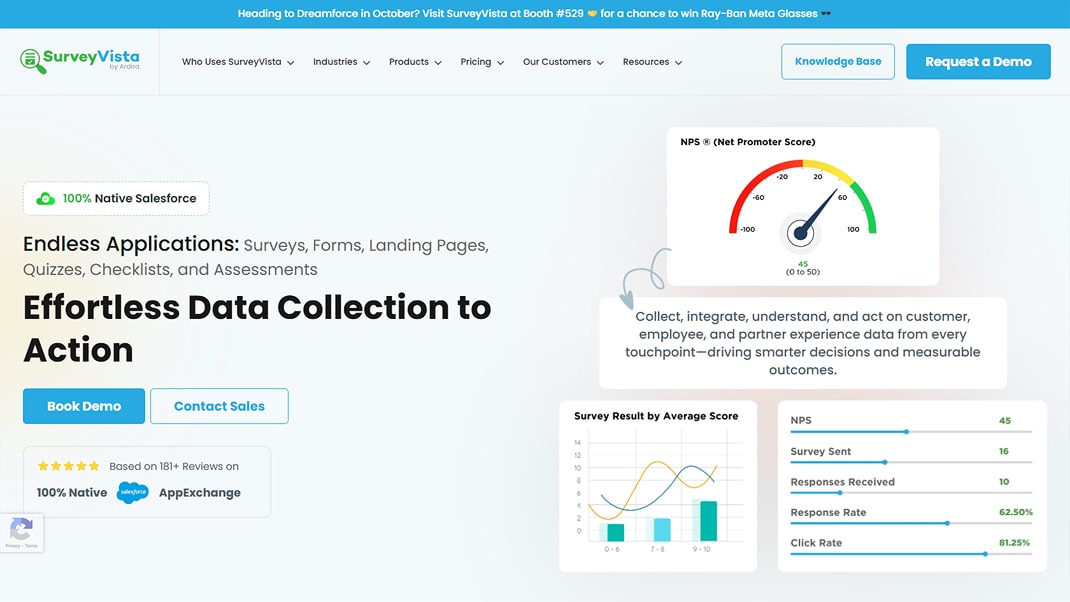
Task: Select the Contact Sales button
Action: [x=219, y=406]
